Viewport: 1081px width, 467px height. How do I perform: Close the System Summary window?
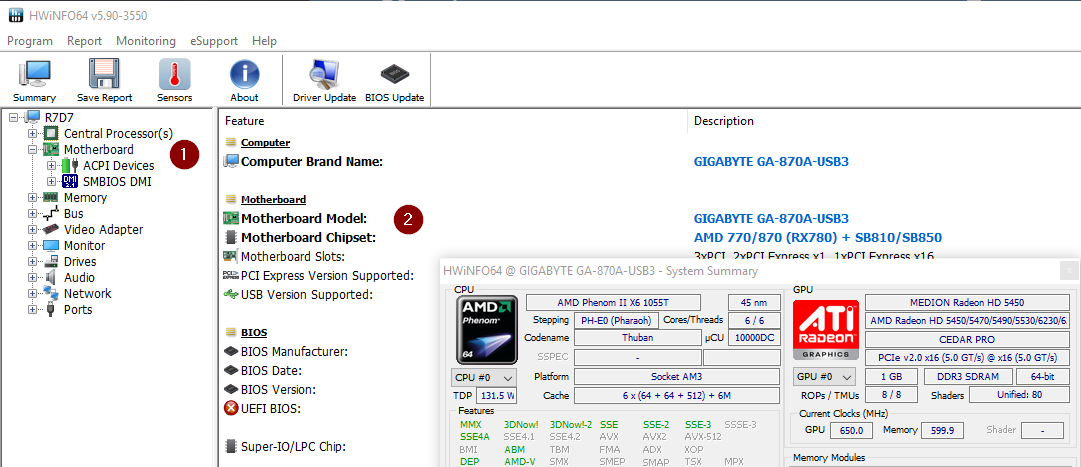pyautogui.click(x=1069, y=270)
